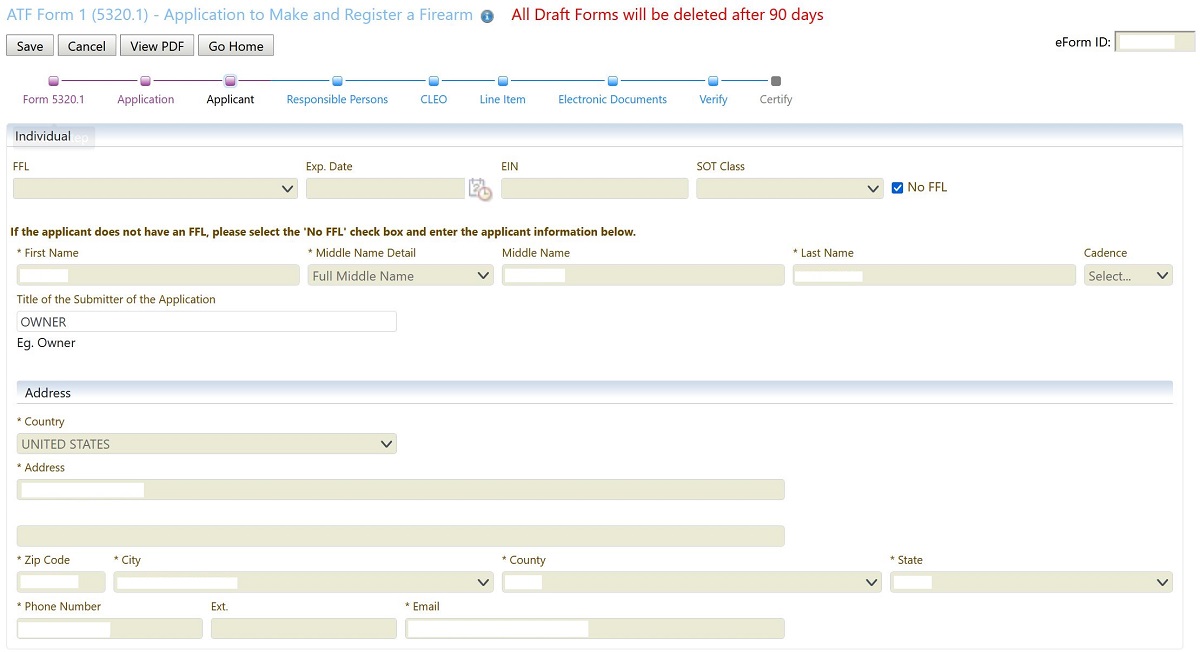1200x652 pixels.
Task: Expand the FFL dropdown
Action: pos(155,189)
